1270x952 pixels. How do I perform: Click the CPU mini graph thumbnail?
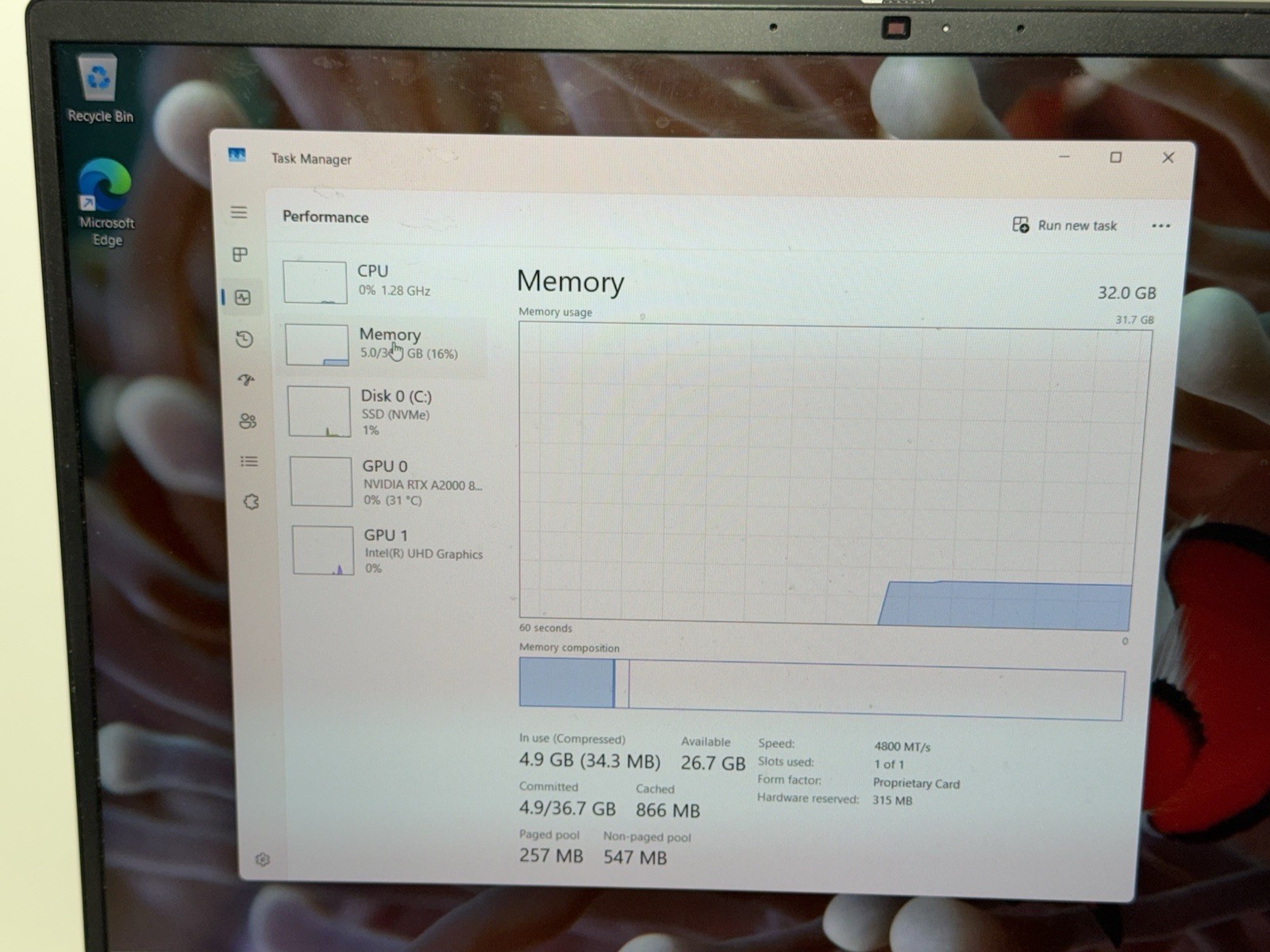tap(315, 282)
